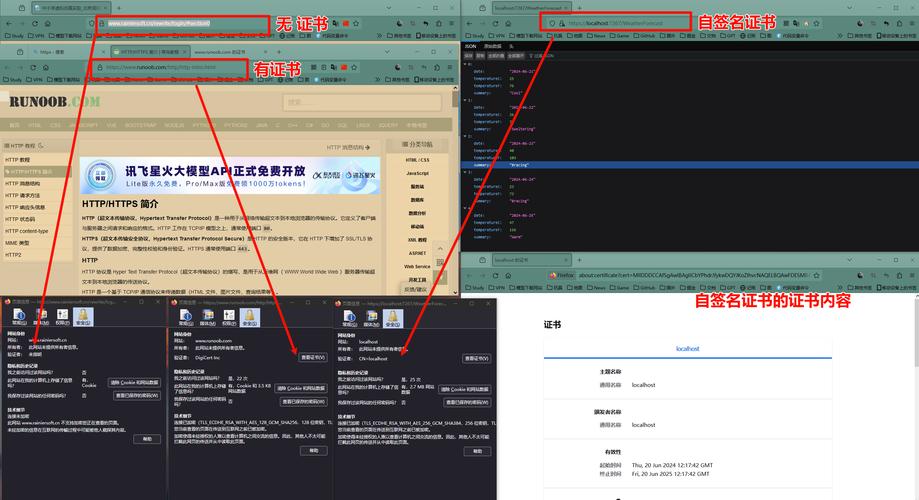Viewport: 919px width, 500px height.
Task: Select Security padlock in rainiersoft Page Info
Action: (83, 317)
